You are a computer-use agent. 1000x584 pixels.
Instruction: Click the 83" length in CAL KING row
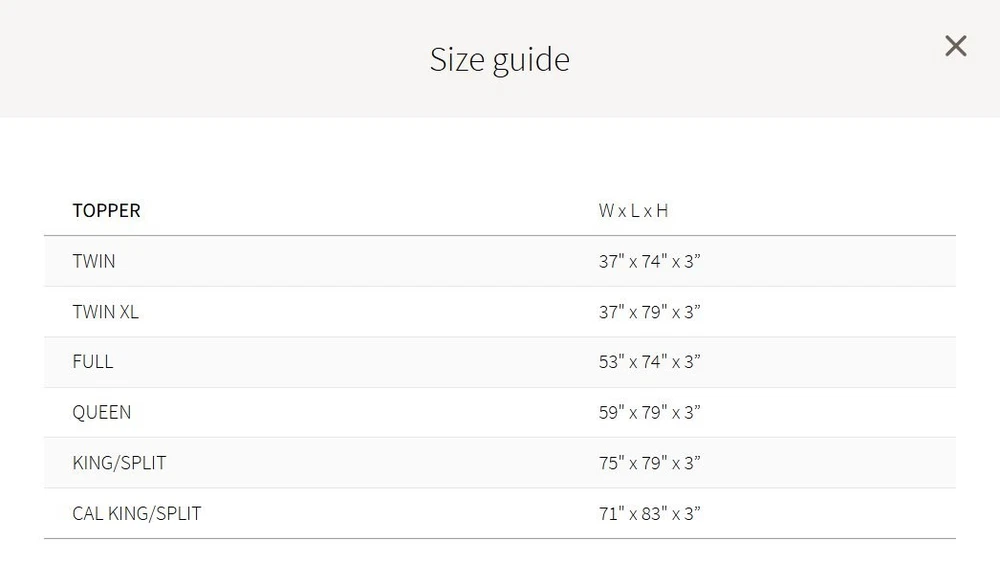(x=653, y=514)
